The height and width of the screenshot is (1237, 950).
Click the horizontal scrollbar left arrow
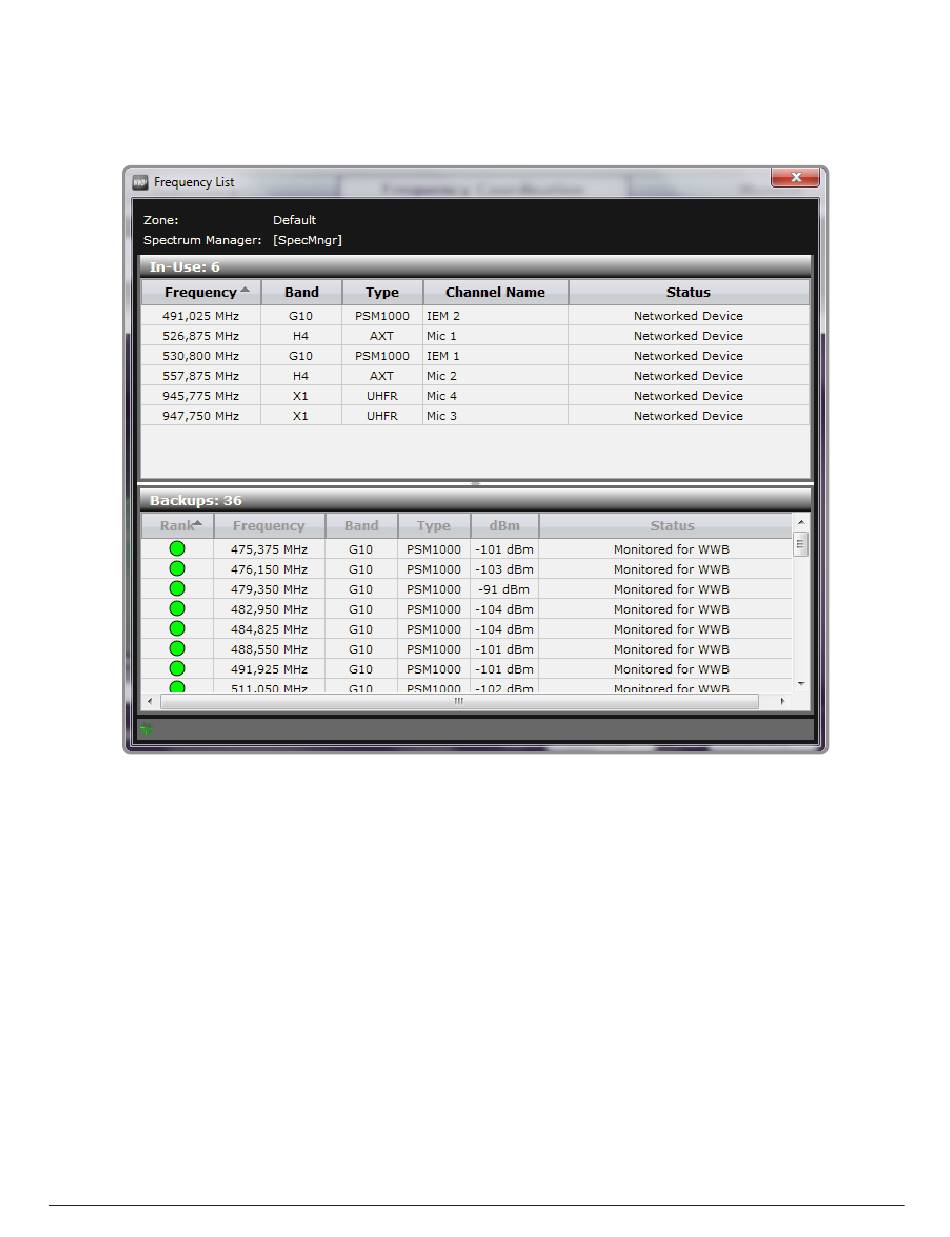point(150,701)
